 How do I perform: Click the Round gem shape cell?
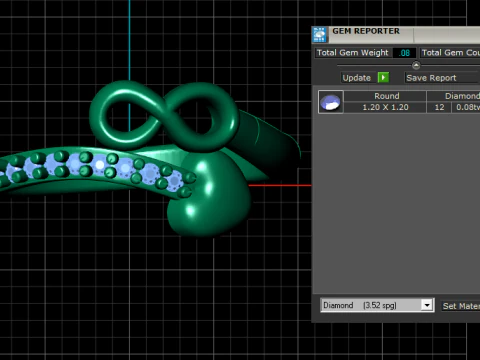(x=385, y=96)
